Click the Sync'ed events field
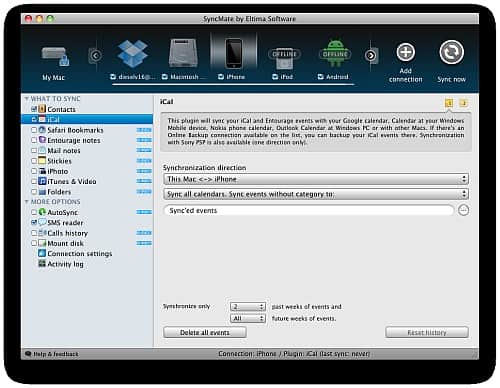This screenshot has height=388, width=500. (309, 211)
